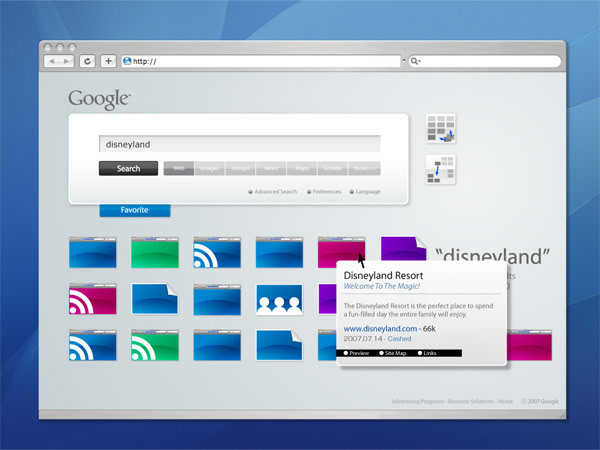600x450 pixels.
Task: Open the fourth blue thumbnail in the top row
Action: coord(279,253)
